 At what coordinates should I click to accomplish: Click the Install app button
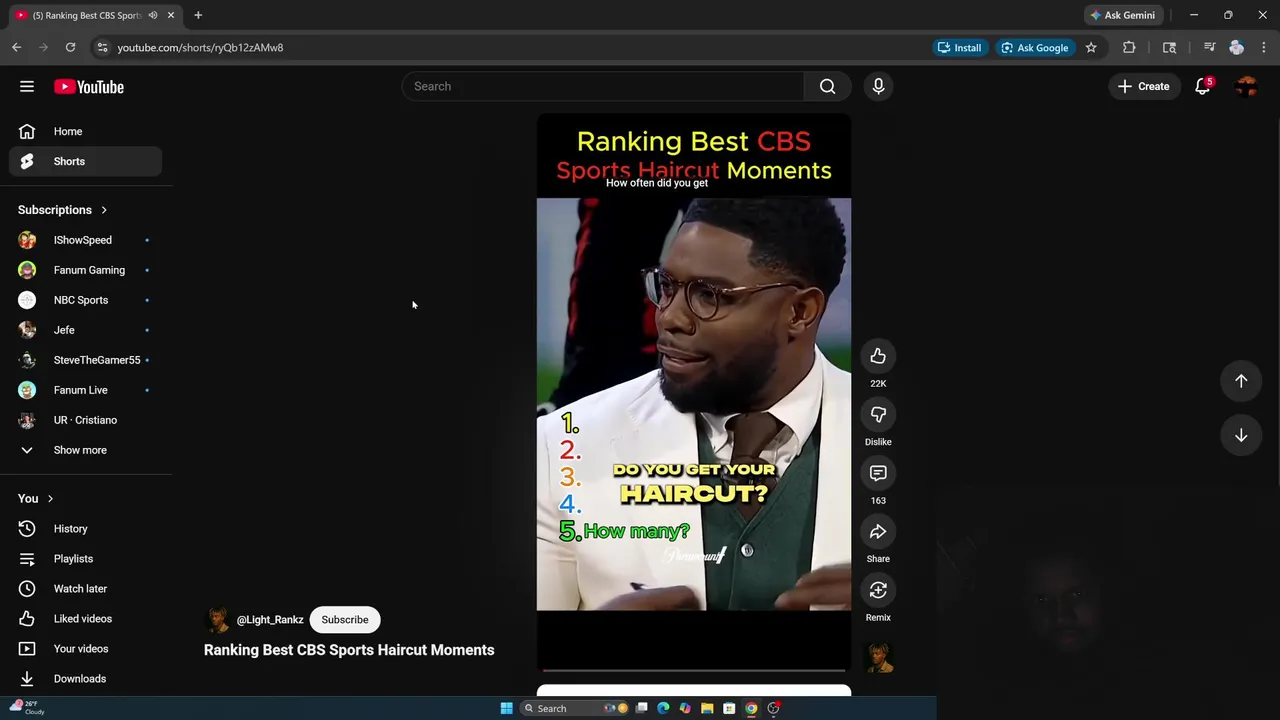click(x=959, y=47)
